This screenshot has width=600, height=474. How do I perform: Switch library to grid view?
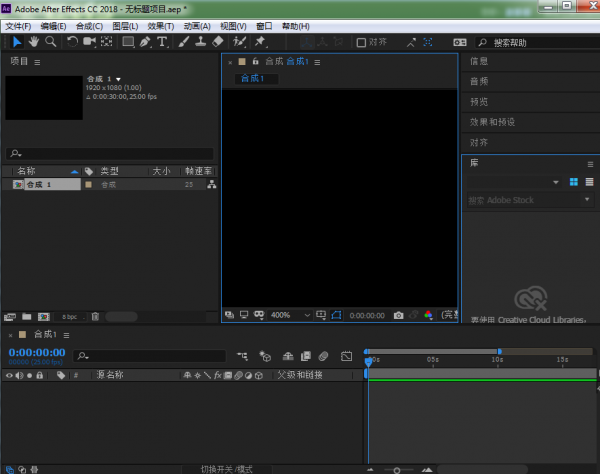(574, 182)
